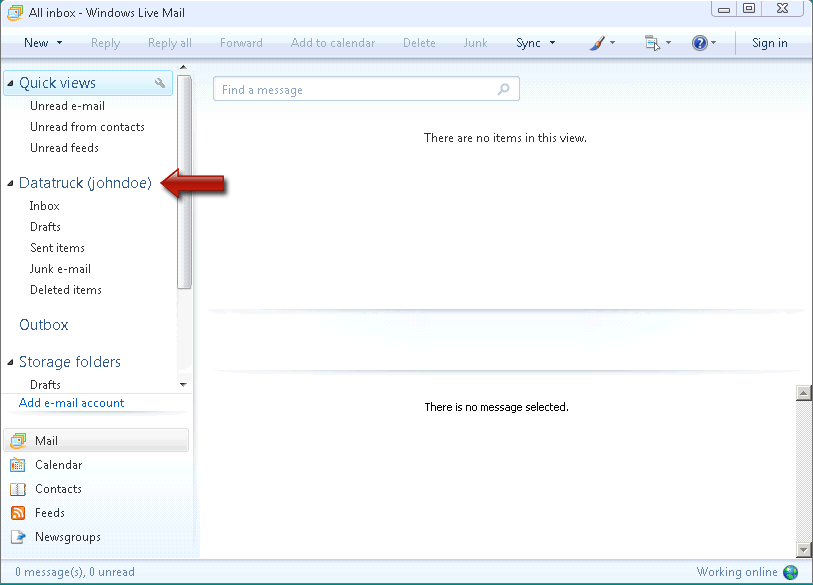
Task: Open Drafts under Datatruck (johndoe)
Action: (45, 227)
